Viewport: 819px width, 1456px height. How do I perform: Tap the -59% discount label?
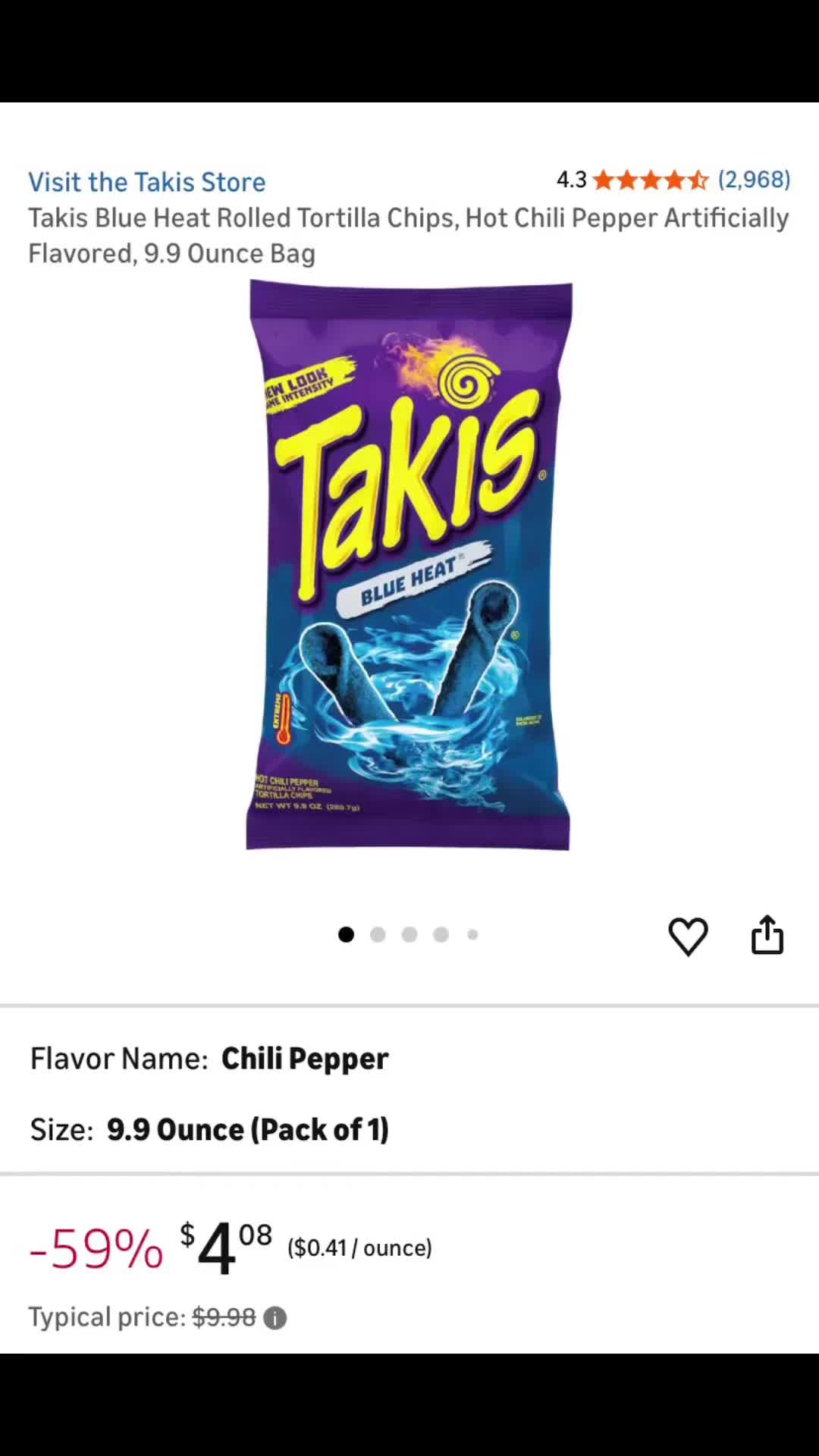tap(96, 1248)
